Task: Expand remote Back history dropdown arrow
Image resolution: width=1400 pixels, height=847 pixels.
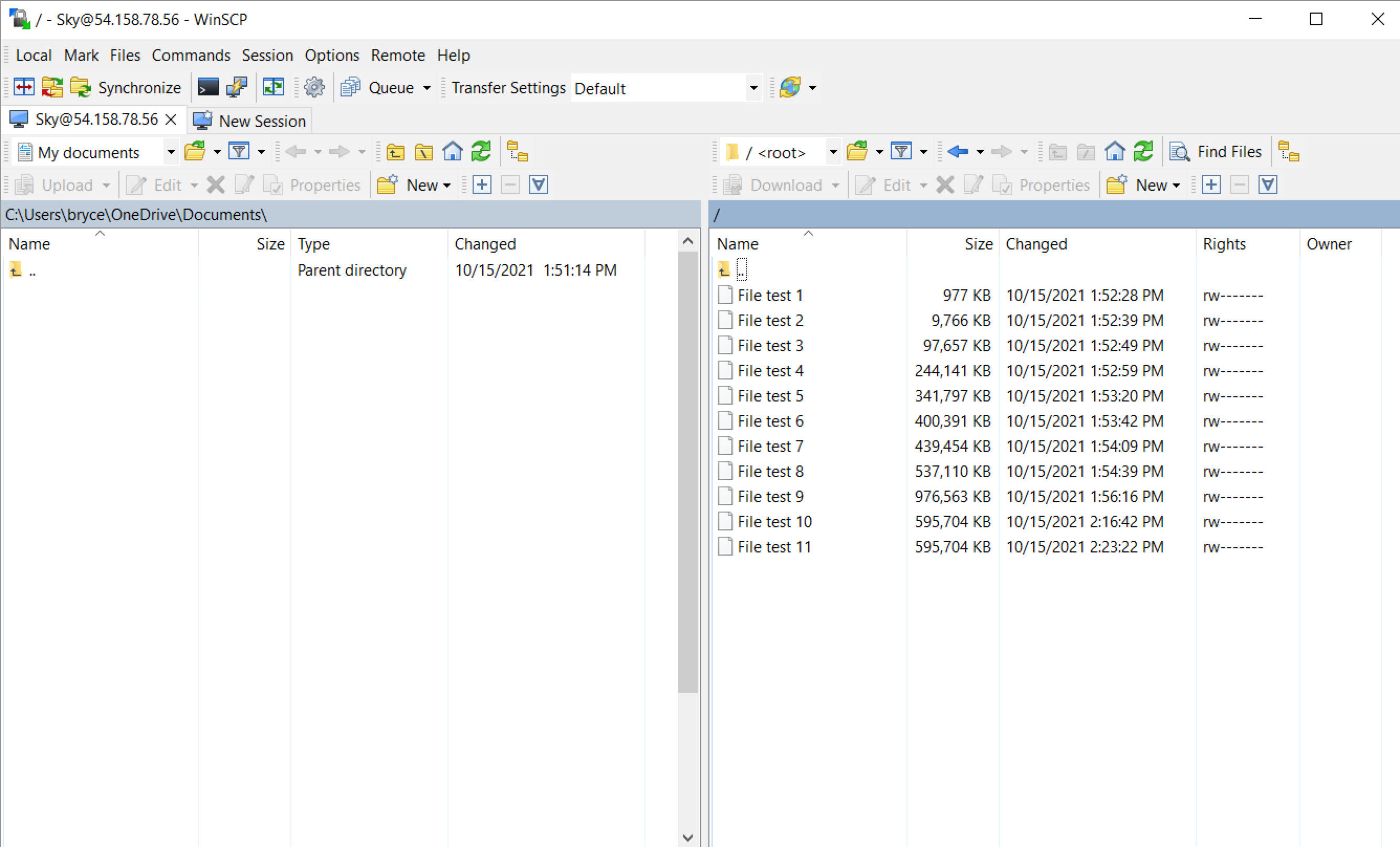Action: pyautogui.click(x=980, y=153)
